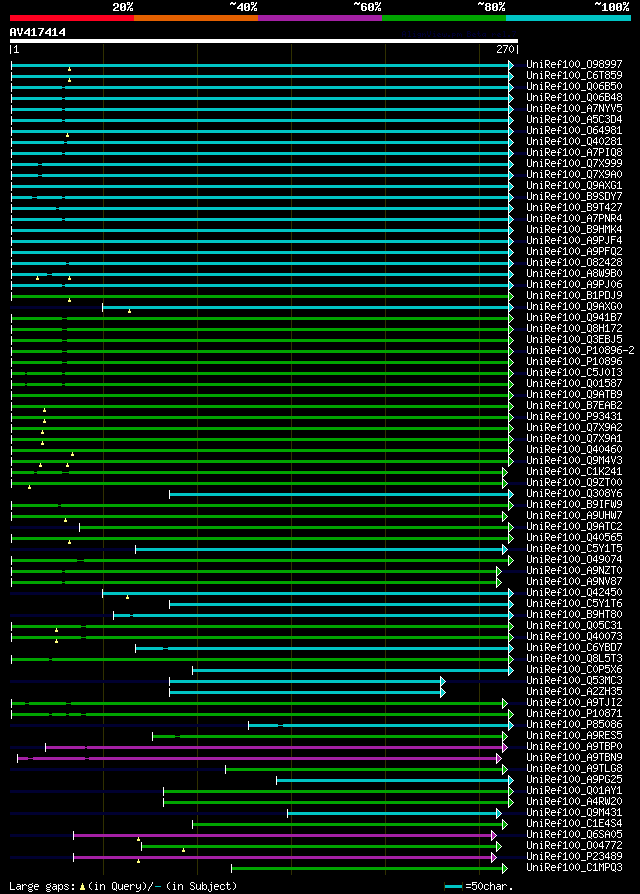
Task: Select hit UniRef100_O64981
Action: click(574, 131)
